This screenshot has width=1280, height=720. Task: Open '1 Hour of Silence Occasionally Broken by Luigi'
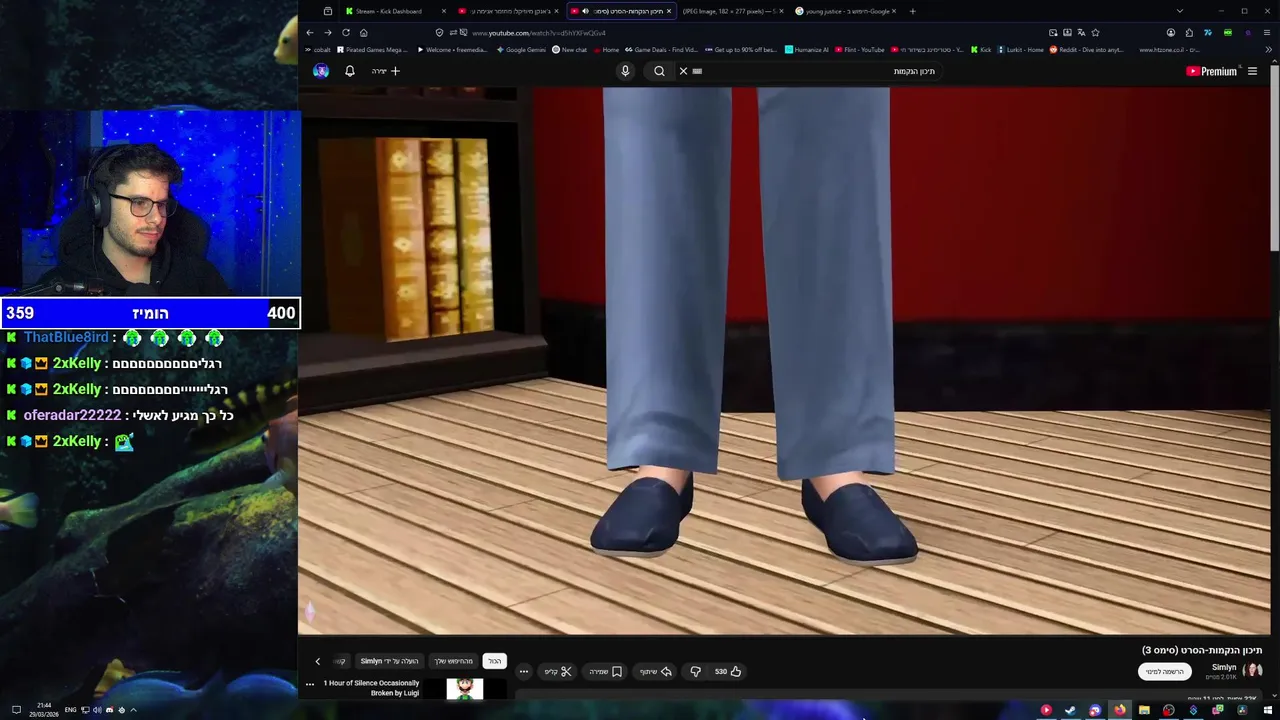coord(371,688)
